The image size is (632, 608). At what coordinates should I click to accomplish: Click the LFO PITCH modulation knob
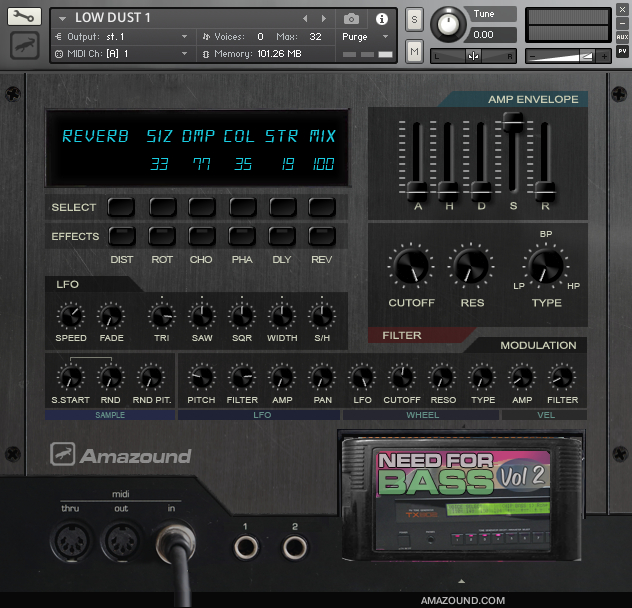click(202, 377)
